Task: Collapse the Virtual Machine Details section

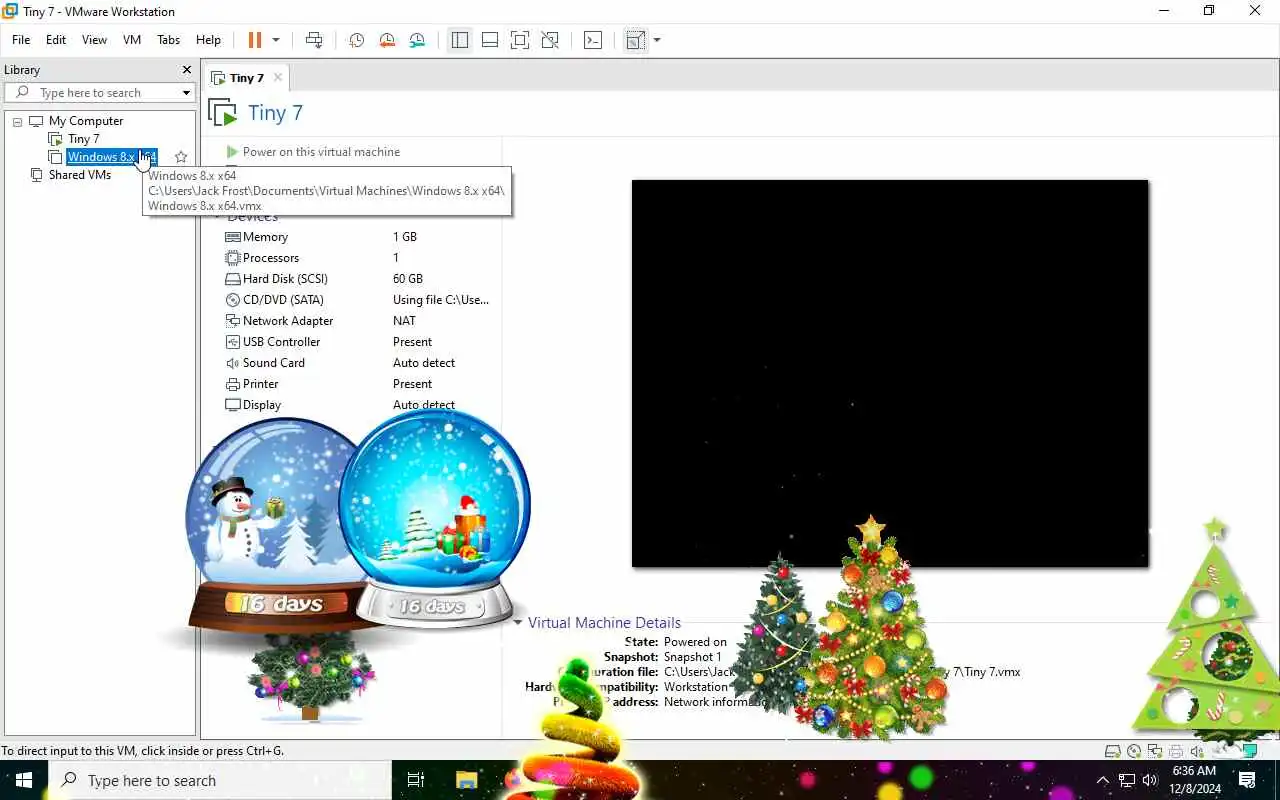Action: click(518, 622)
